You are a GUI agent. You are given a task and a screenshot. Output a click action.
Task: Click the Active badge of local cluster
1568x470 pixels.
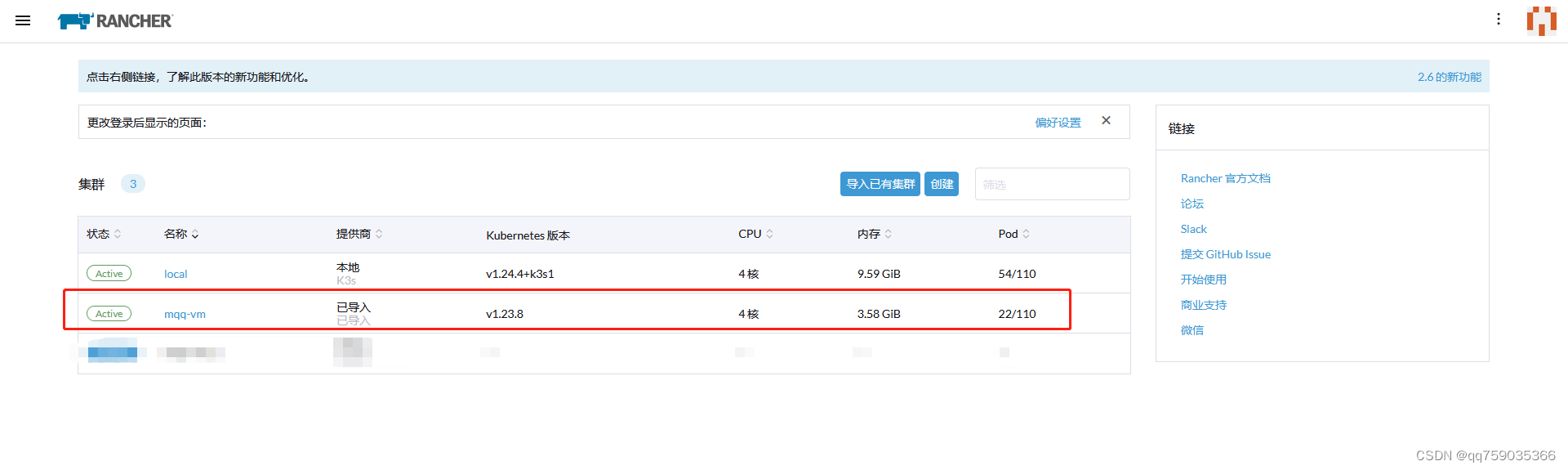coord(109,274)
